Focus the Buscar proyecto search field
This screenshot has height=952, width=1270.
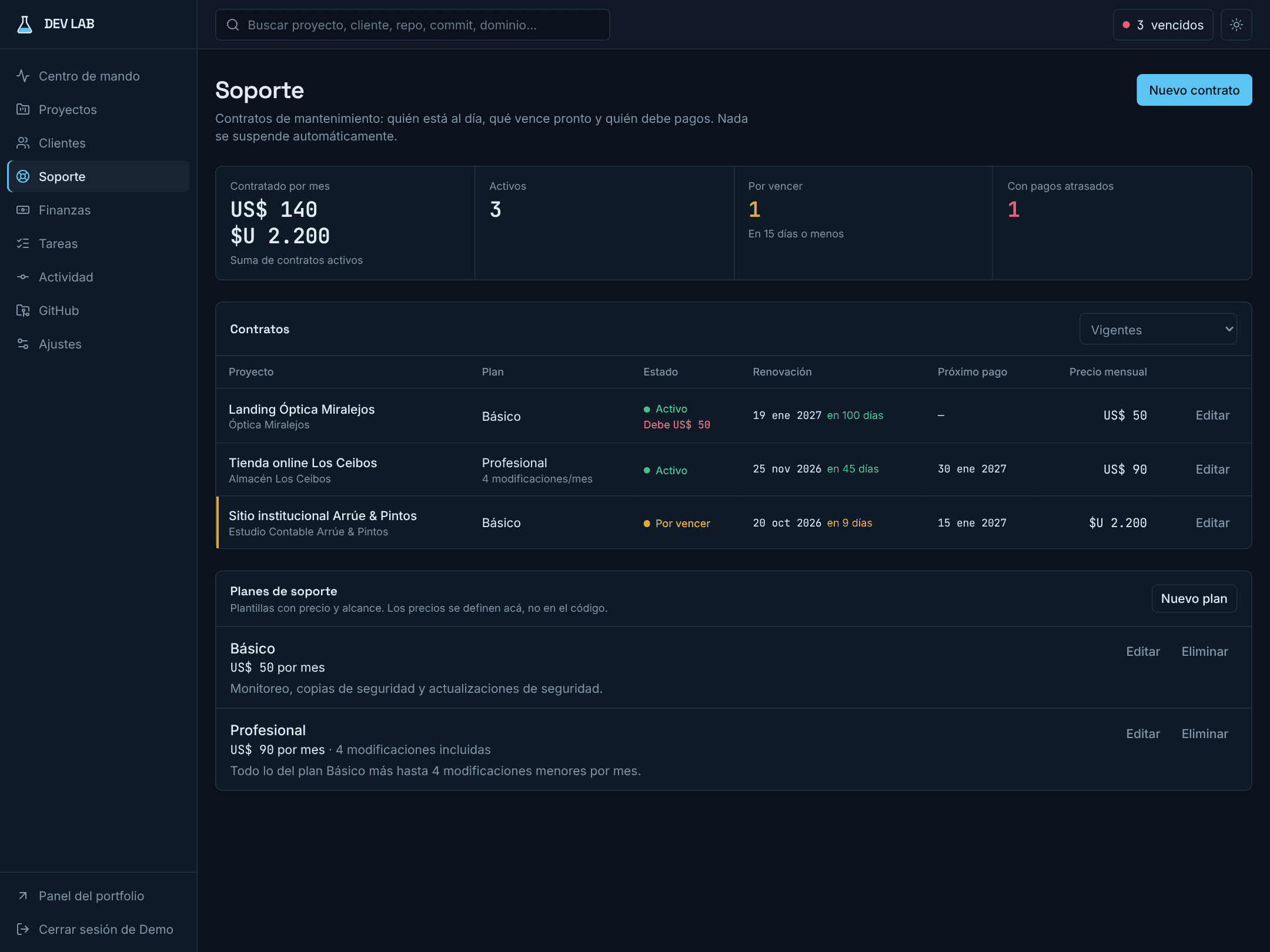(x=412, y=25)
